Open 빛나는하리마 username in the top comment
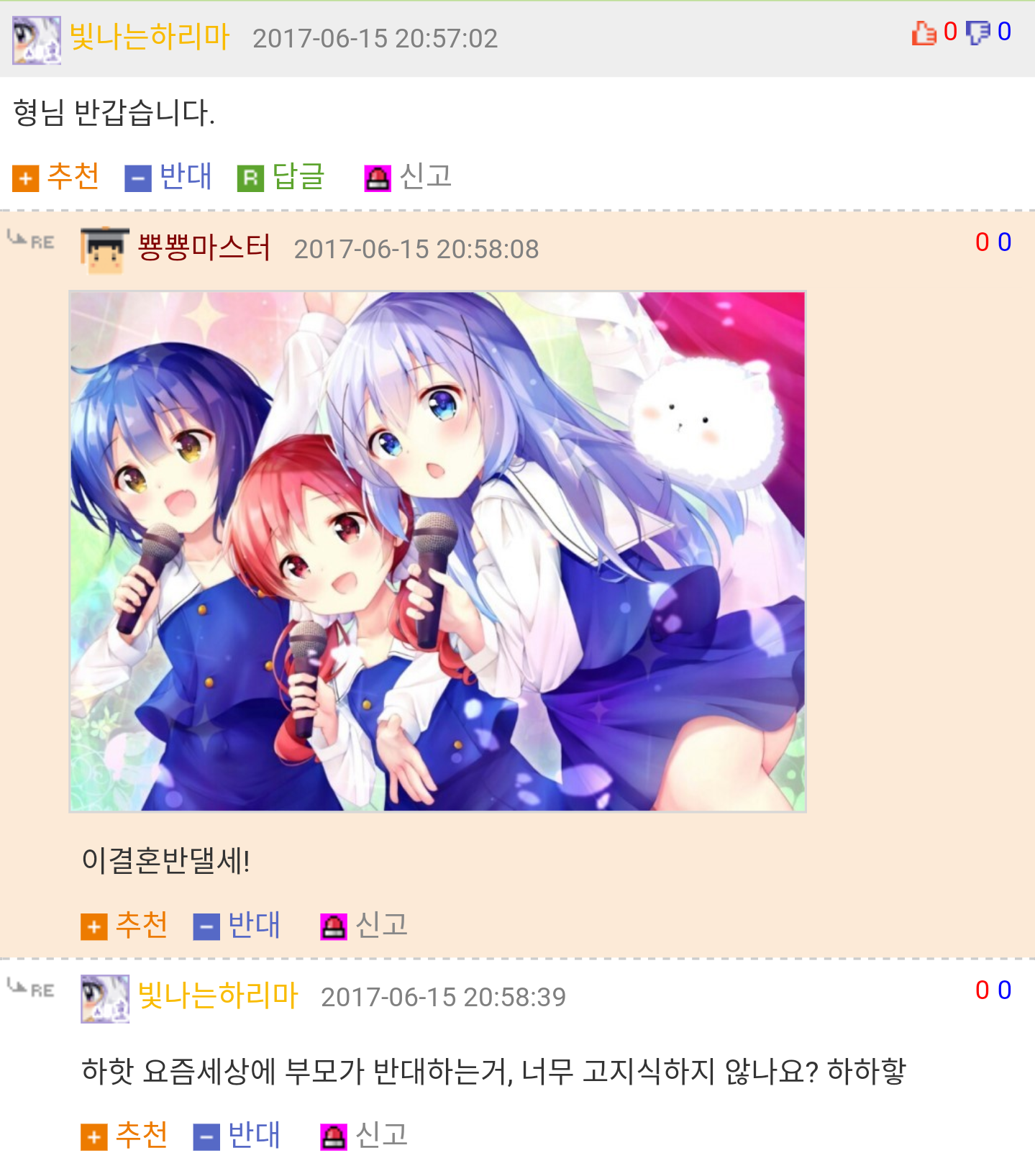This screenshot has height=1176, width=1035. [150, 36]
